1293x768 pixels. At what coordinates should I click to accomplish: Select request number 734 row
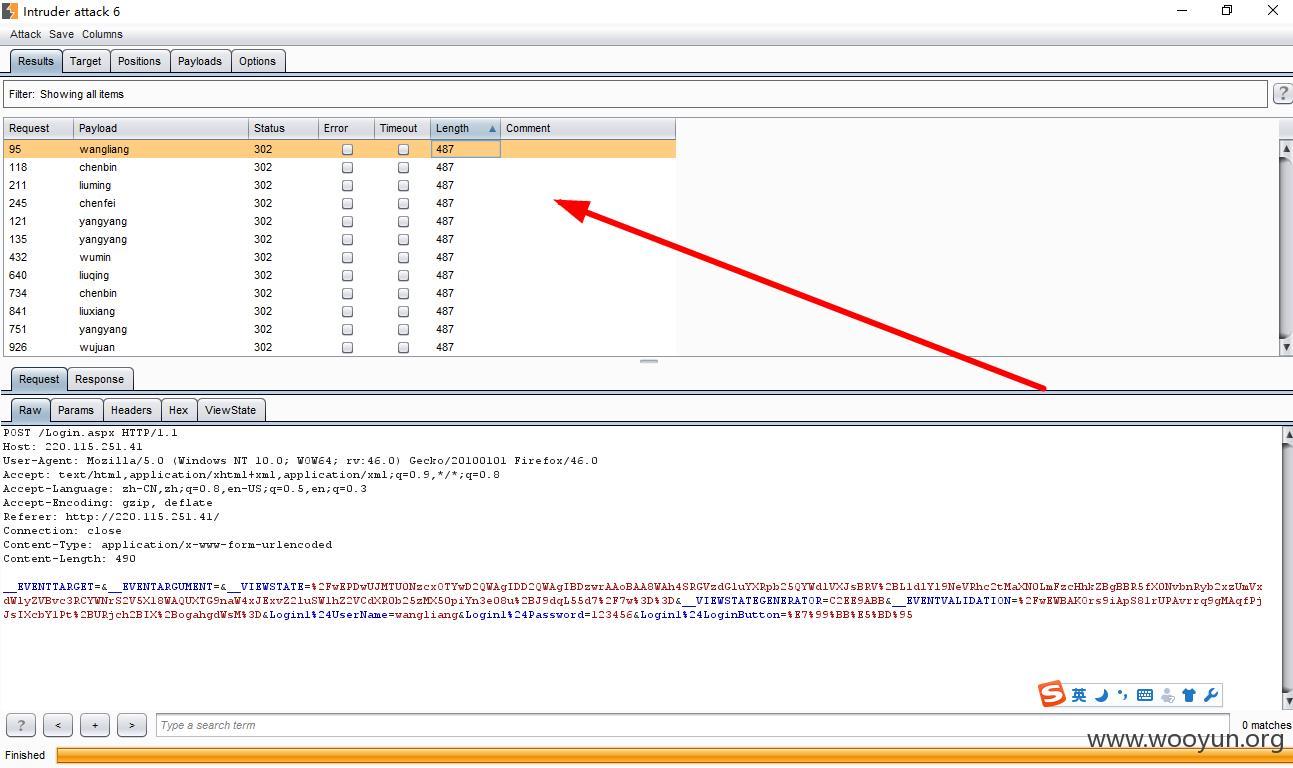pyautogui.click(x=339, y=293)
